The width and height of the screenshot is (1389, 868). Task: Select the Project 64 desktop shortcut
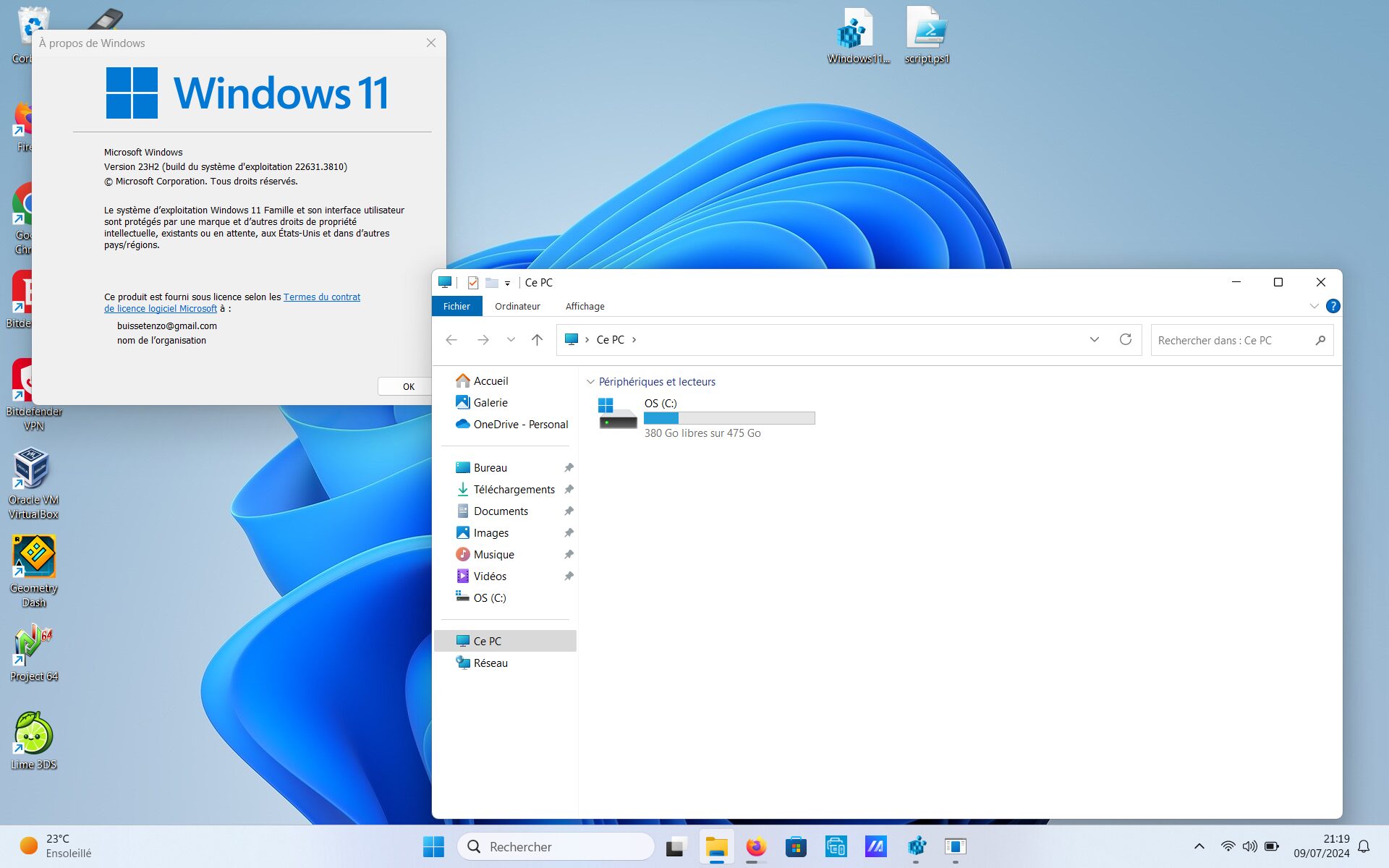tap(33, 653)
